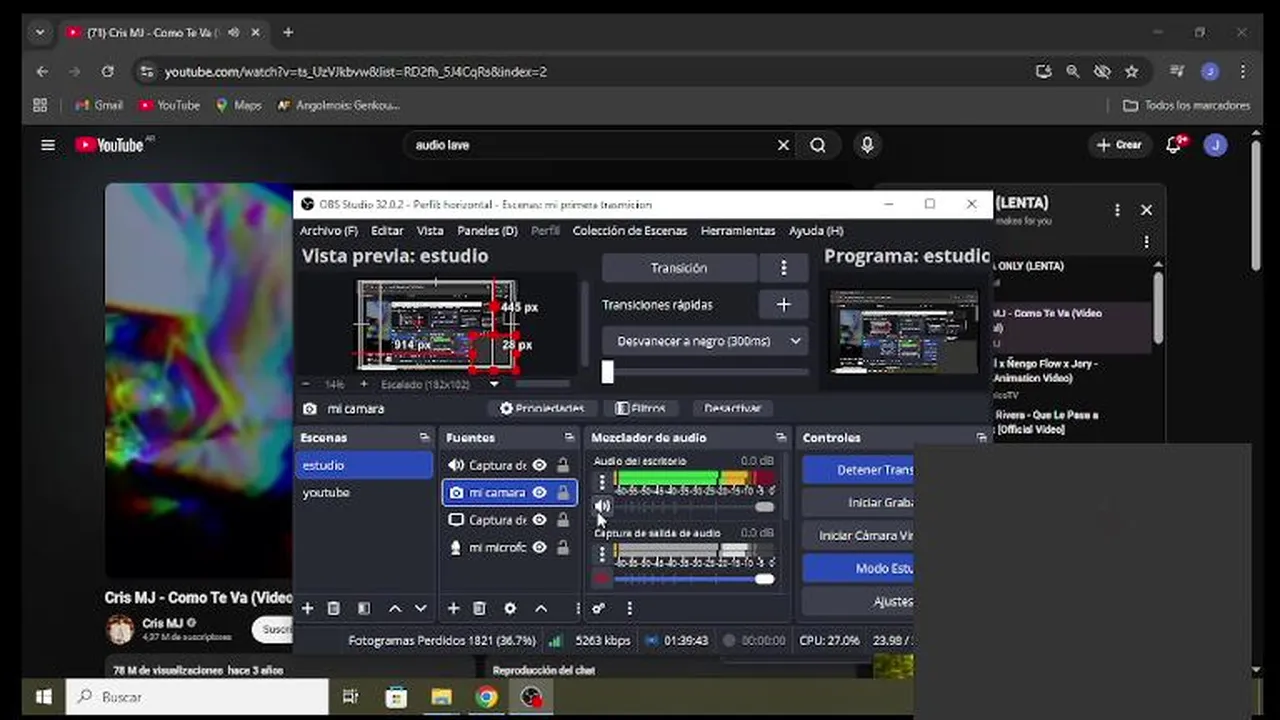Open Colección de Escenas menu
The height and width of the screenshot is (720, 1280).
pos(630,231)
